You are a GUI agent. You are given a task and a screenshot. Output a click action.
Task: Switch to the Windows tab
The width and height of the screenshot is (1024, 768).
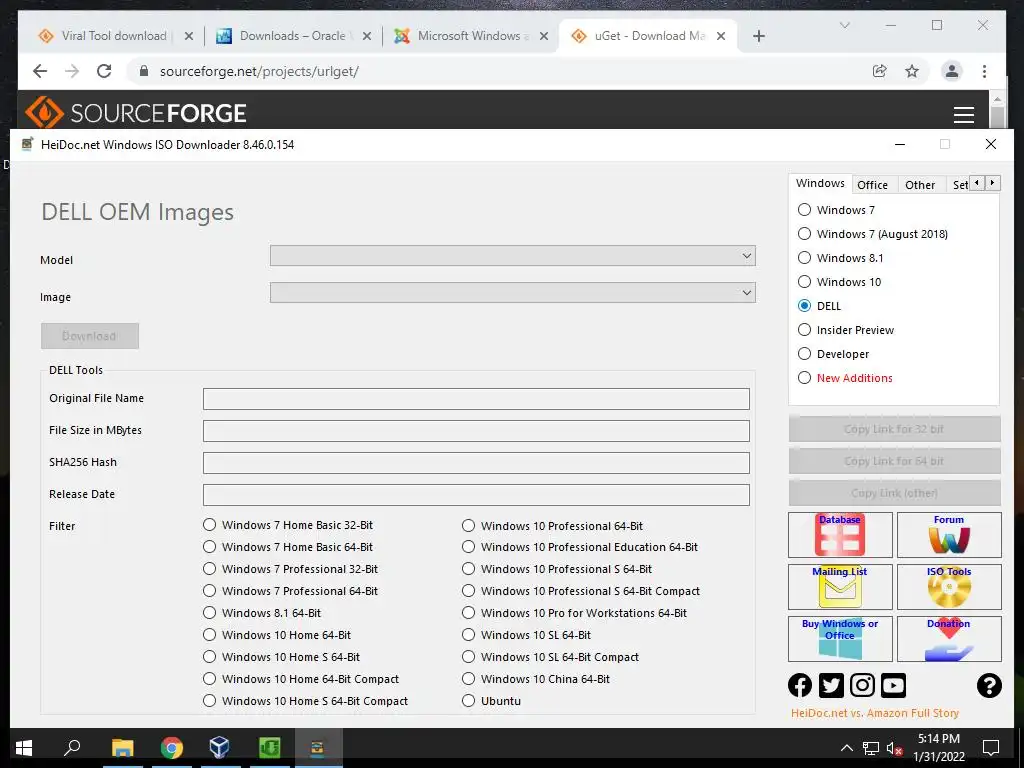(820, 183)
